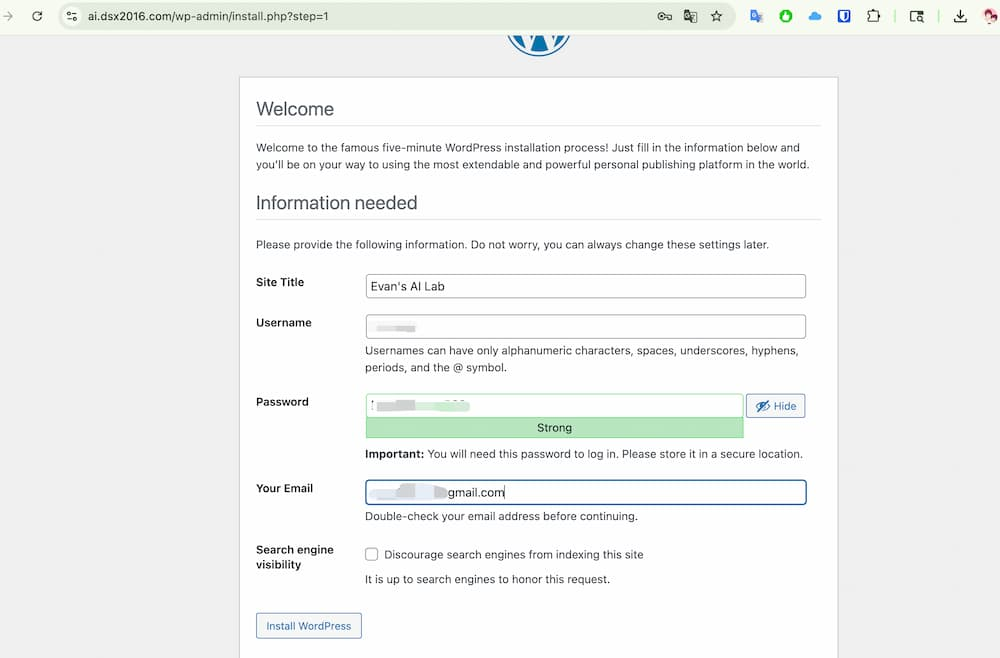Click the "Welcome" heading
This screenshot has width=1000, height=658.
(295, 109)
